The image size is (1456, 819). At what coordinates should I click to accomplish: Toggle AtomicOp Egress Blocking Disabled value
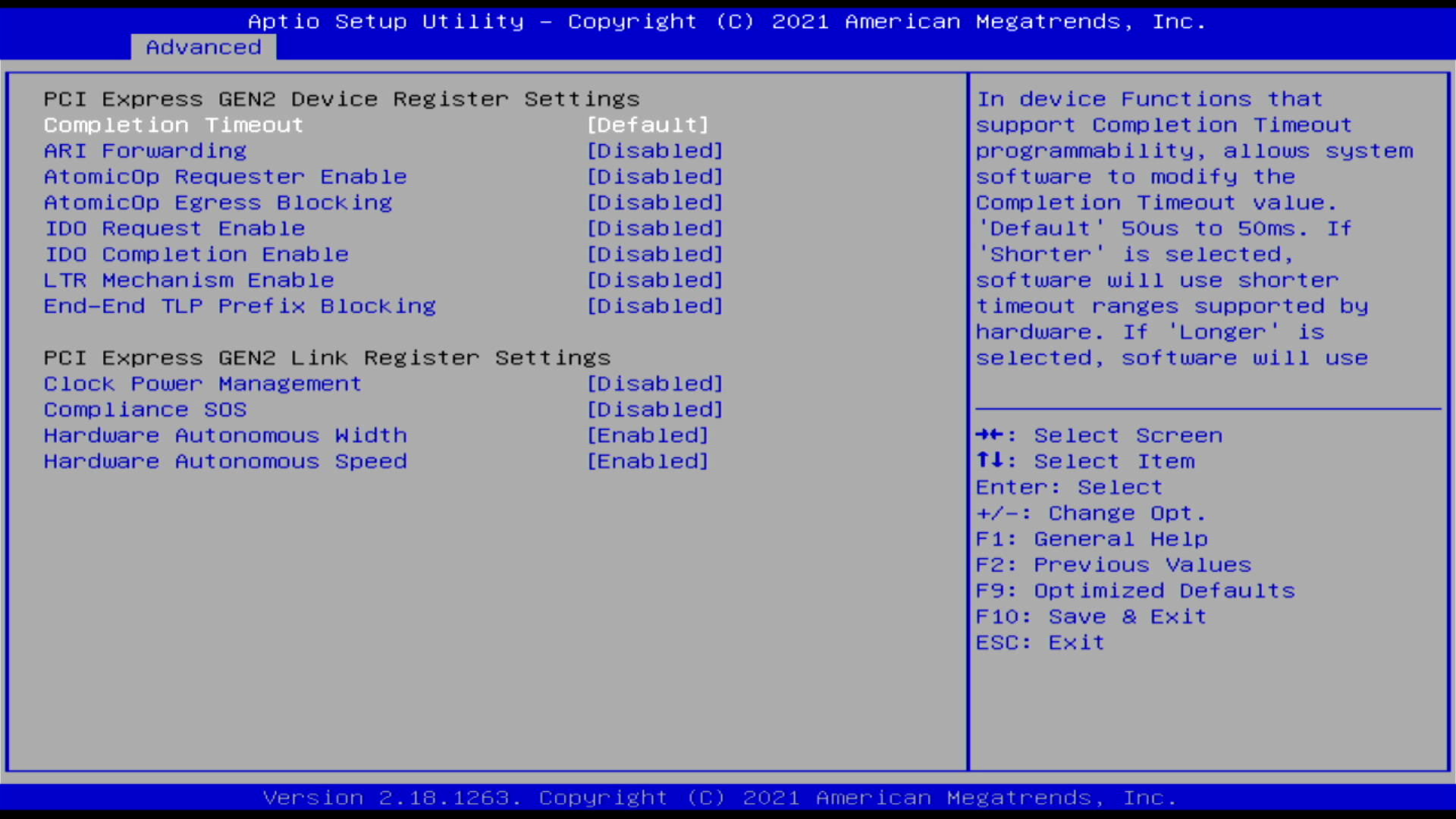click(654, 202)
